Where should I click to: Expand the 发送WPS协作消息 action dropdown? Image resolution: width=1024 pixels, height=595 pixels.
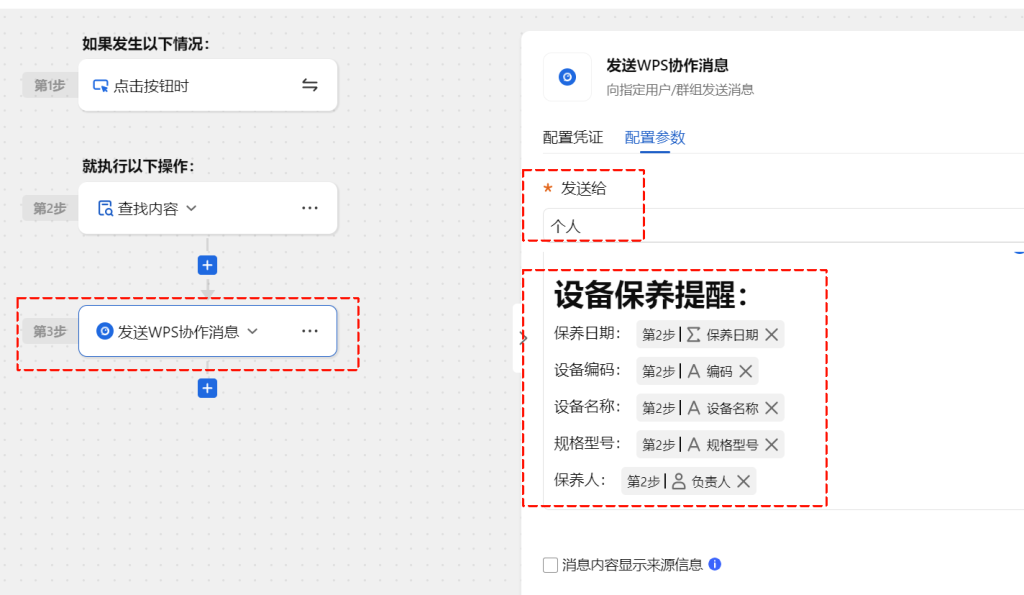tap(253, 331)
